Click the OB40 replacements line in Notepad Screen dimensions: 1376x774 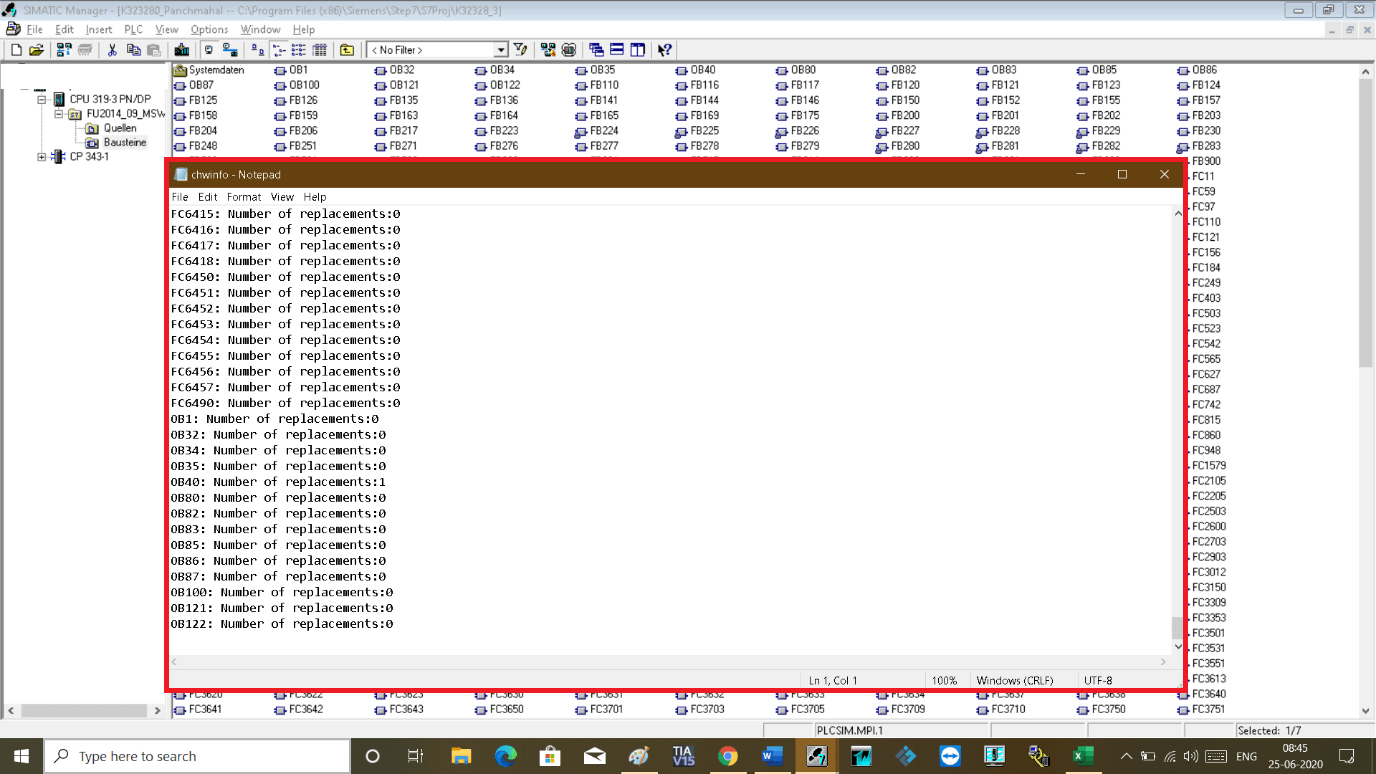pos(278,482)
